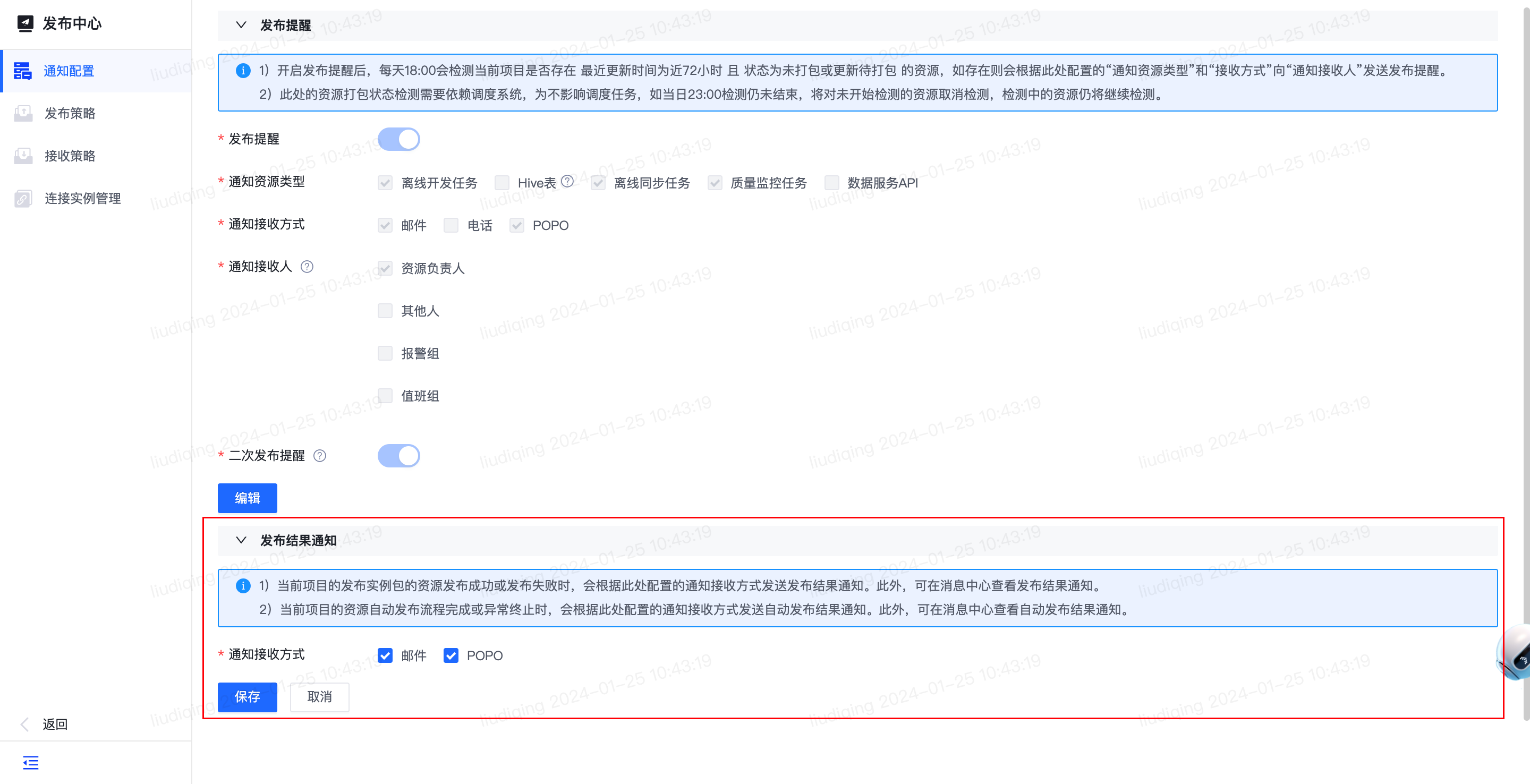
Task: Open 连接实例管理 menu item
Action: point(96,198)
